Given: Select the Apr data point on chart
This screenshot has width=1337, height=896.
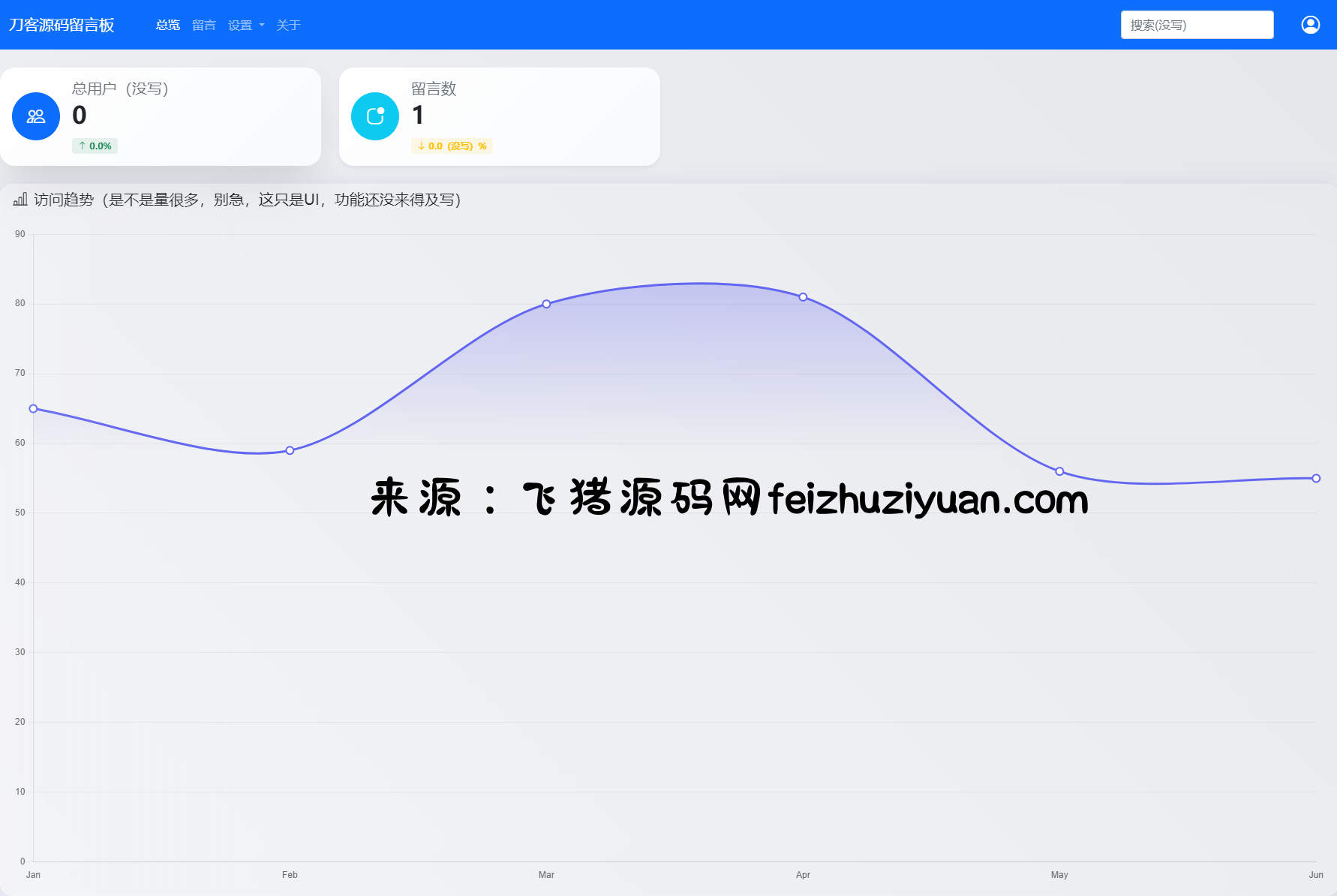Looking at the screenshot, I should 803,297.
